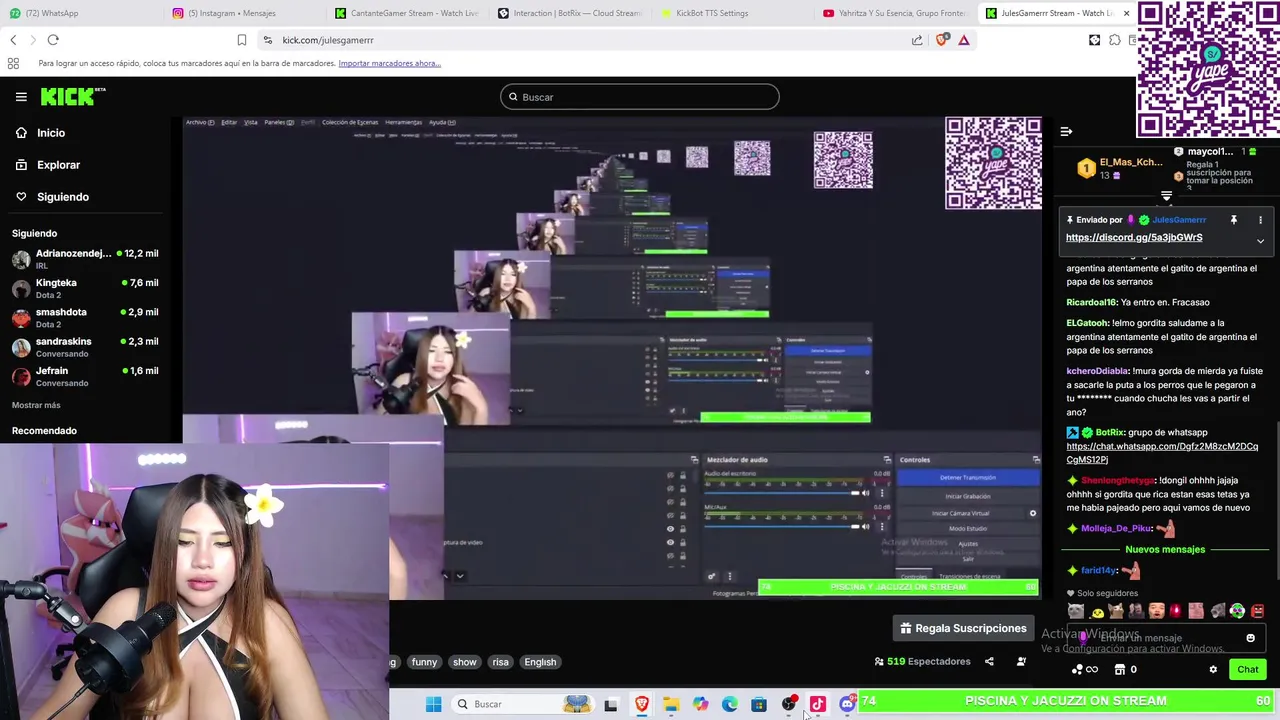Image resolution: width=1280 pixels, height=720 pixels.
Task: Open Windows Start menu
Action: tap(433, 704)
